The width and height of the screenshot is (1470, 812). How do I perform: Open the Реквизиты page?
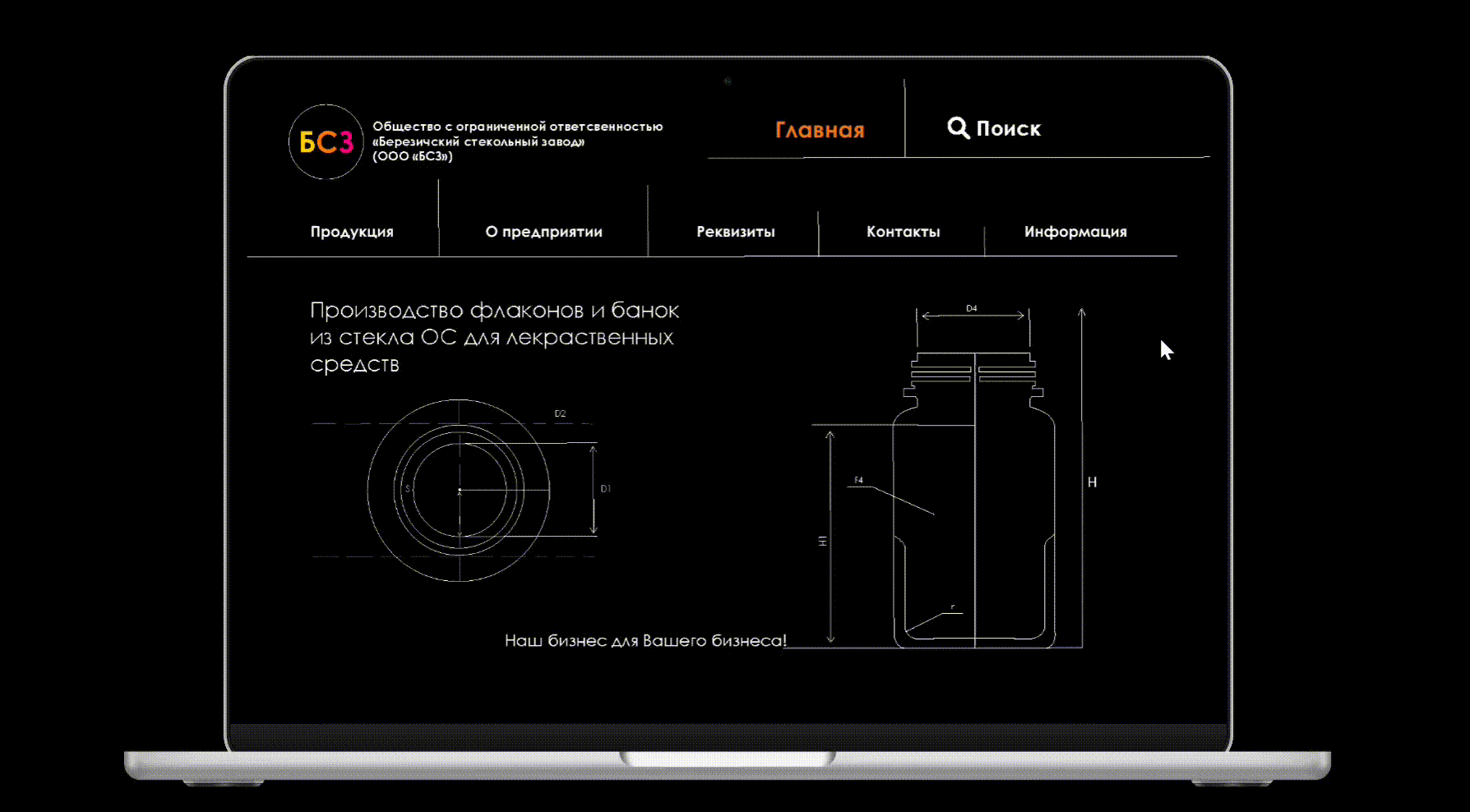pyautogui.click(x=736, y=232)
